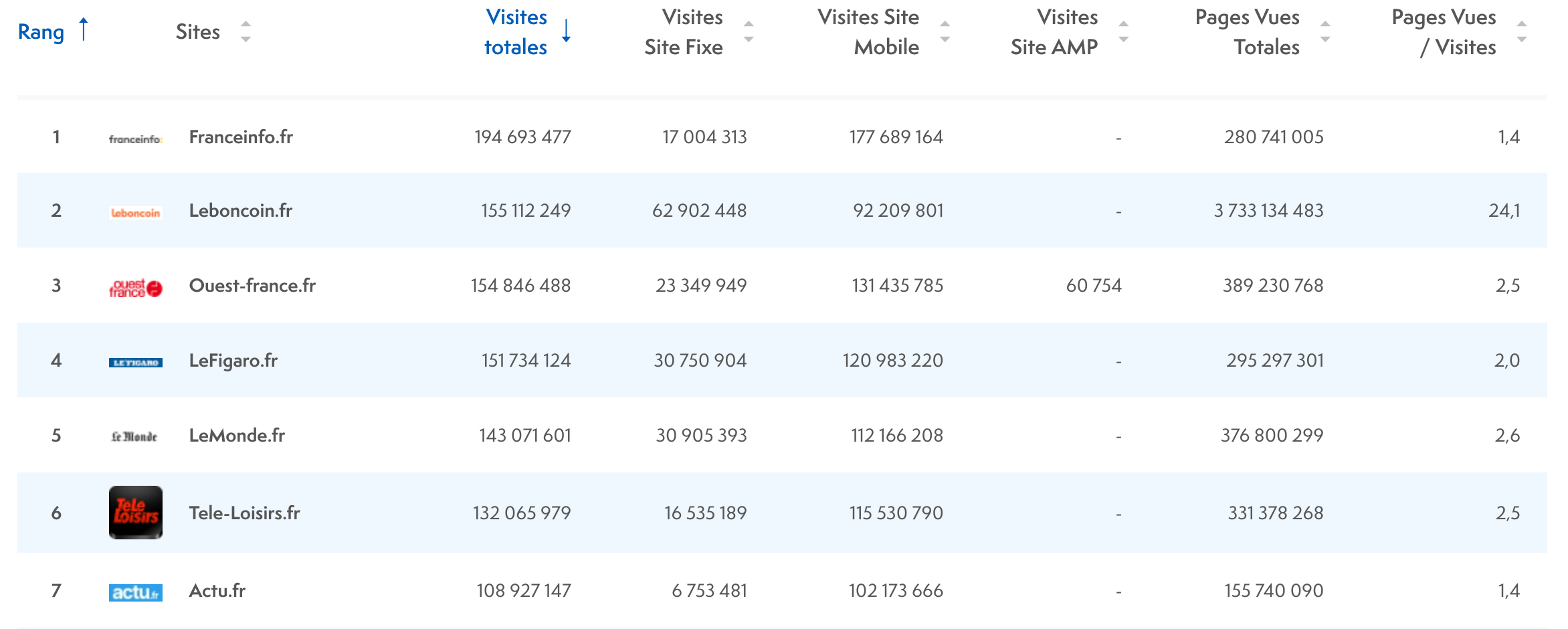Select pages per visit value 24,1

coord(1504,211)
